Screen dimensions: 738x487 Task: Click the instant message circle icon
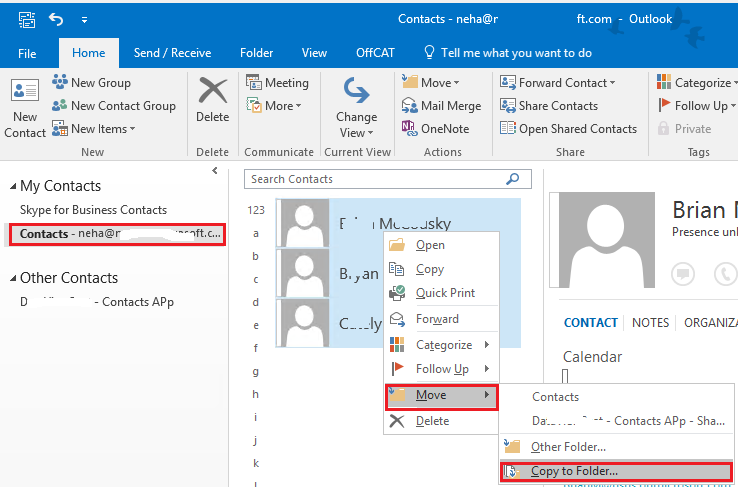(683, 274)
